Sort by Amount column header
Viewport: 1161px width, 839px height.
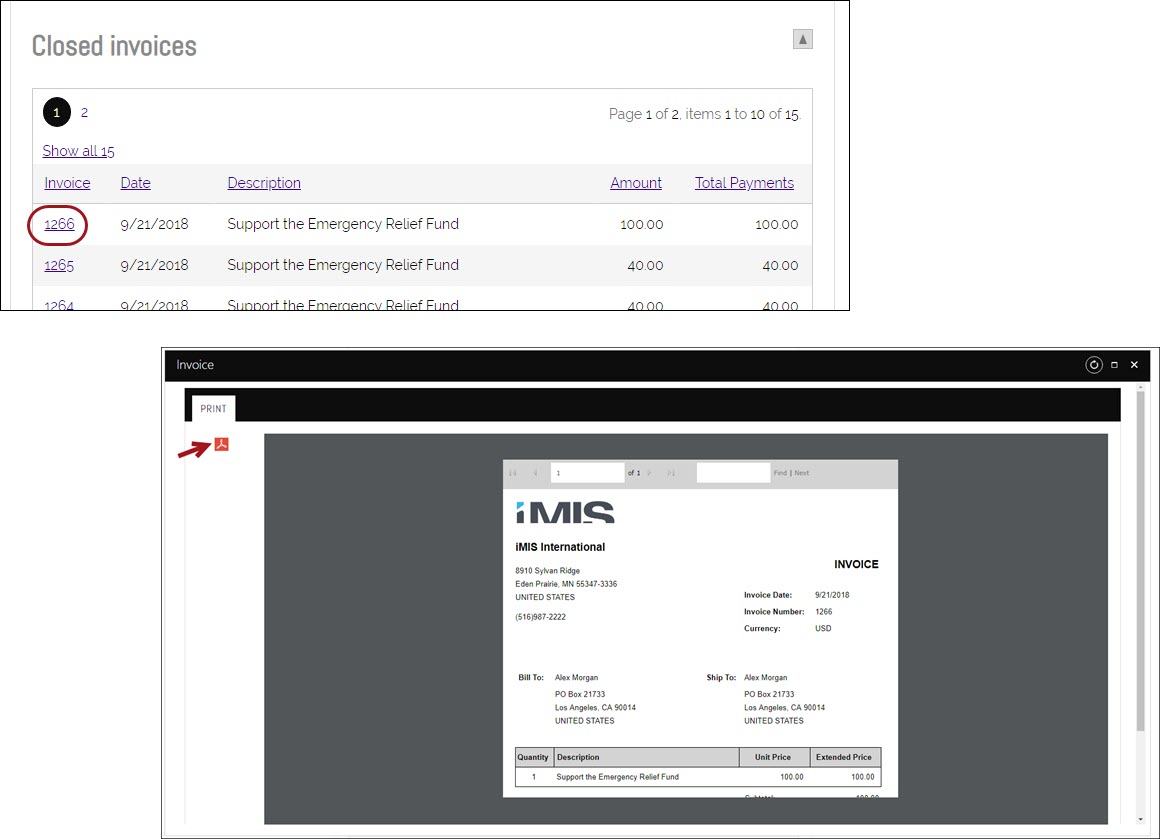(x=636, y=183)
